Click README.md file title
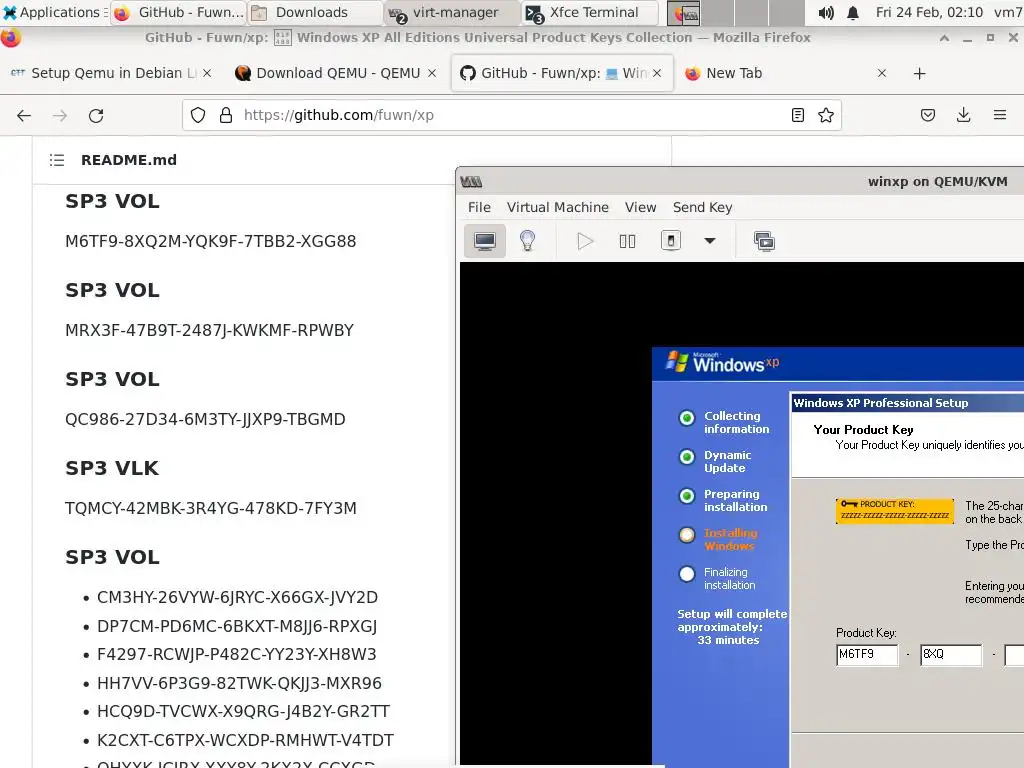The height and width of the screenshot is (768, 1024). pyautogui.click(x=129, y=160)
